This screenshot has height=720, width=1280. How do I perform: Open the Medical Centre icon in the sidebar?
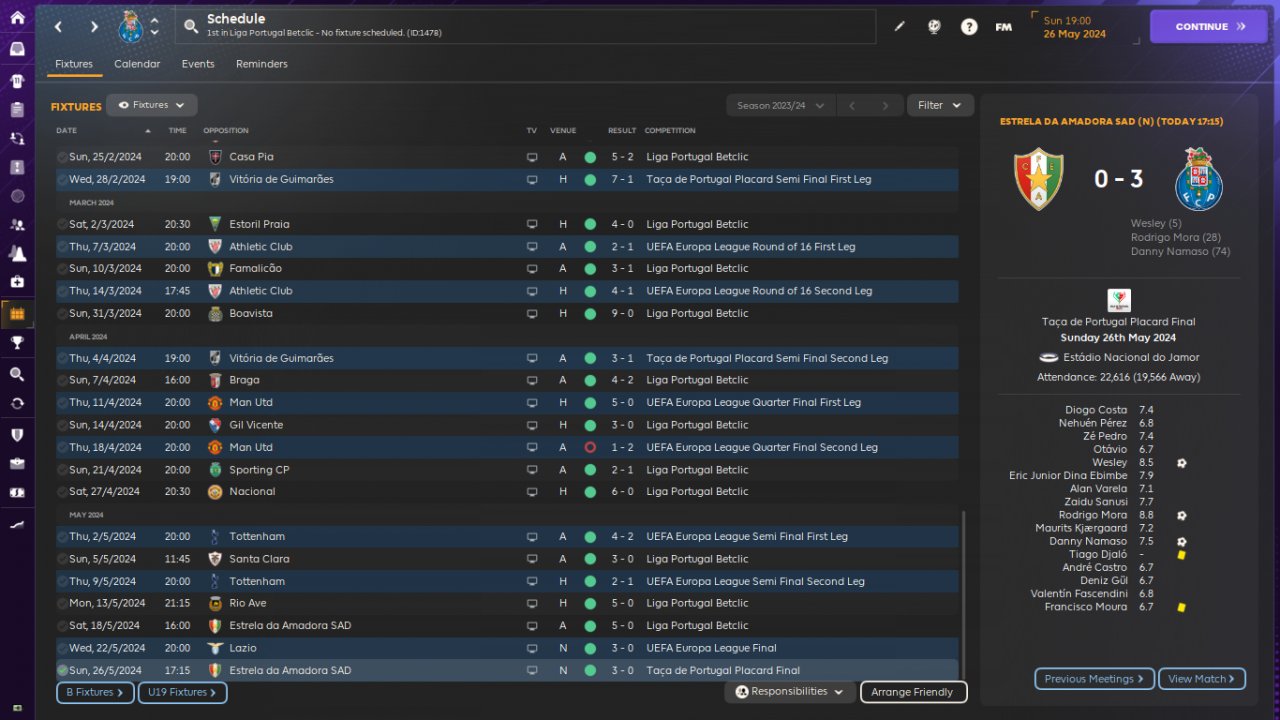pyautogui.click(x=17, y=283)
